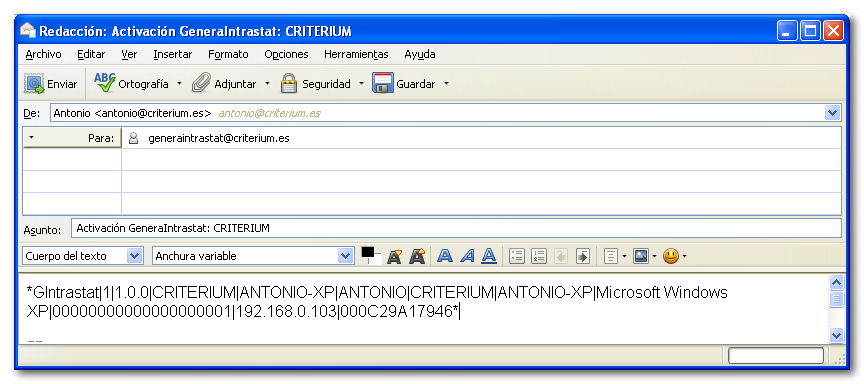Open the emoticon dropdown arrow

(684, 256)
